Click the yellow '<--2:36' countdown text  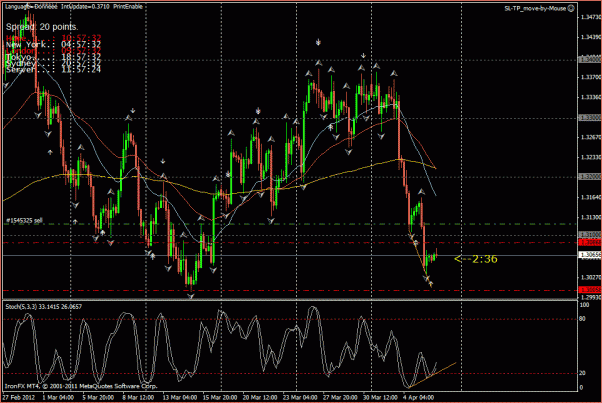[x=476, y=259]
